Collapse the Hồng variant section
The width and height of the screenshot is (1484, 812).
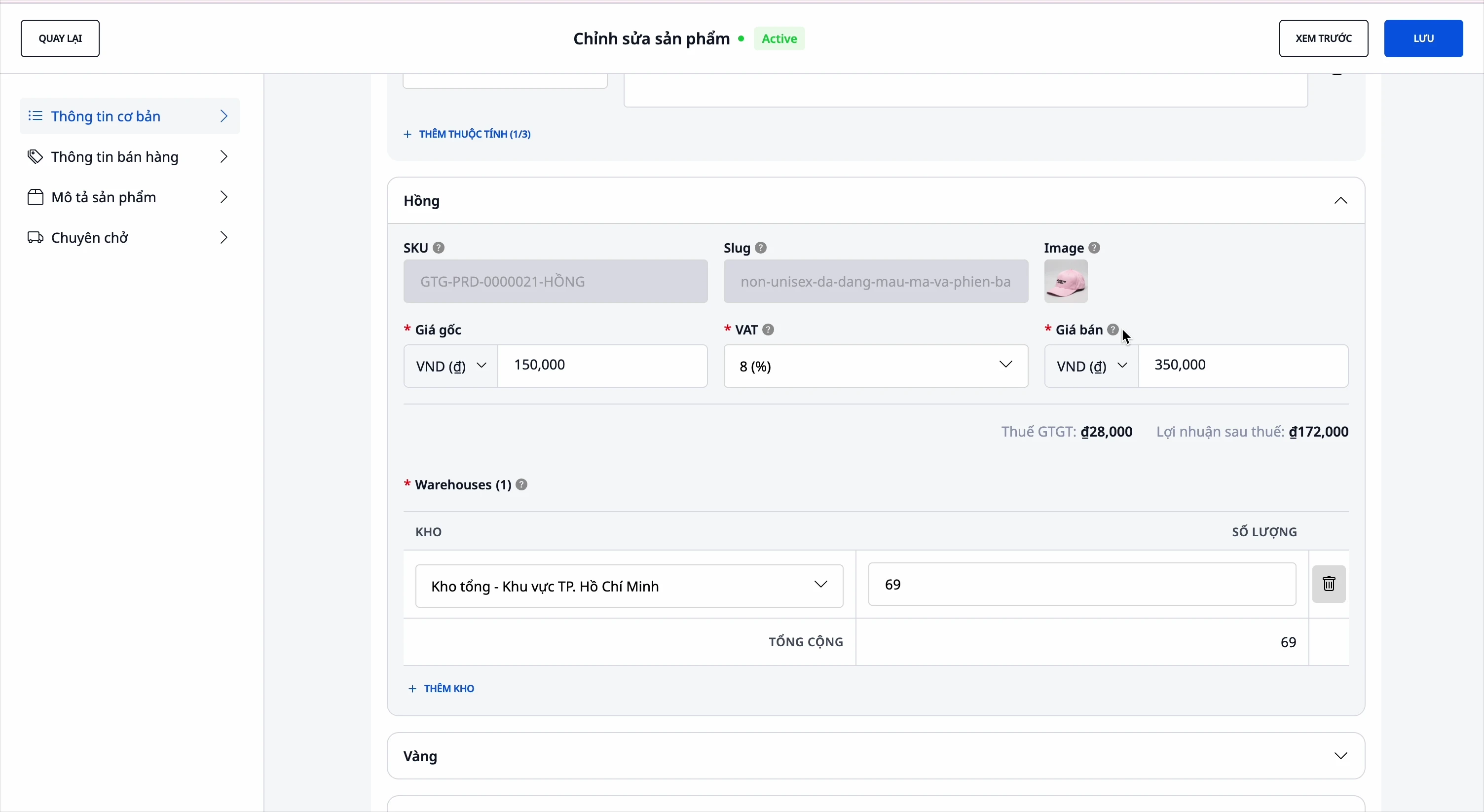1340,201
